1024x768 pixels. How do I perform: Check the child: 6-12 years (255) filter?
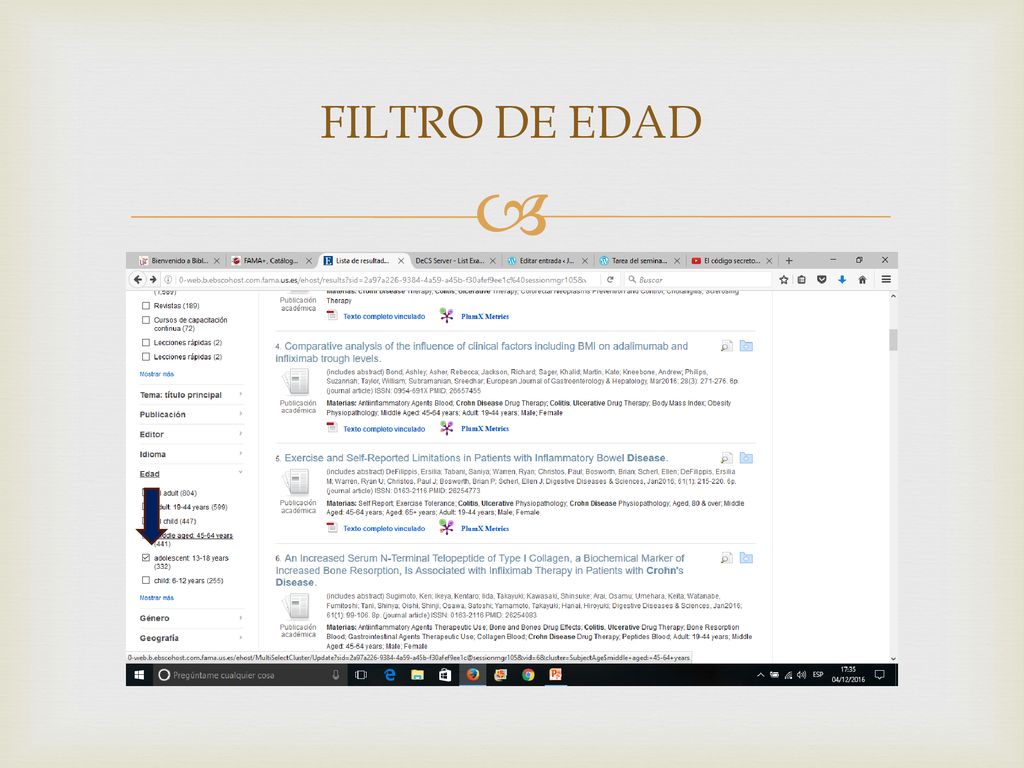146,580
